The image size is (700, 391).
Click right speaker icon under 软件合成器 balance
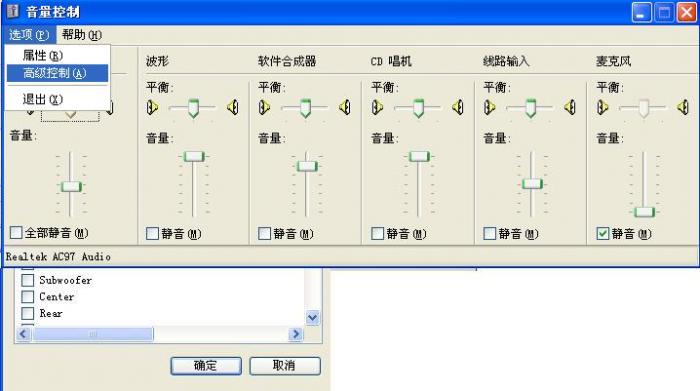pyautogui.click(x=345, y=107)
